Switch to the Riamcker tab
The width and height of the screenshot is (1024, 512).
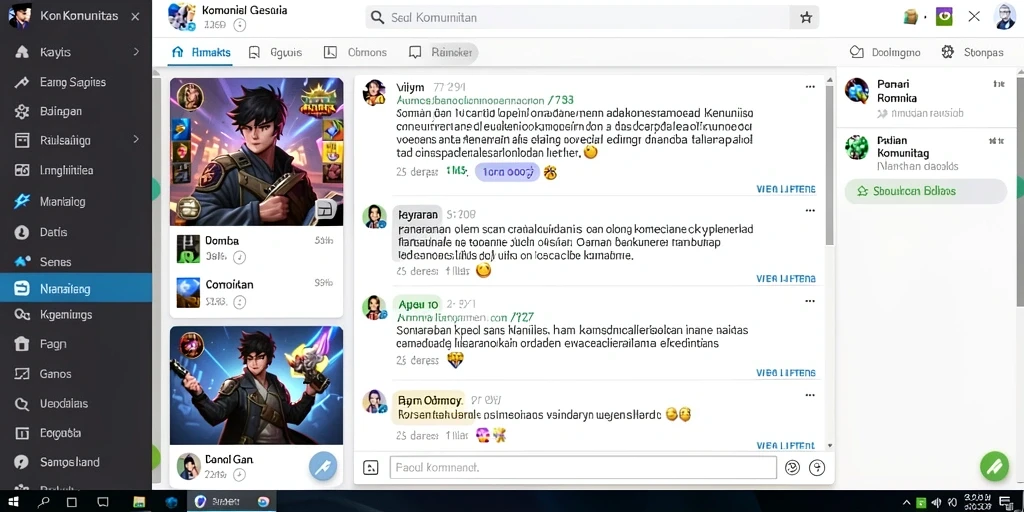pos(442,53)
